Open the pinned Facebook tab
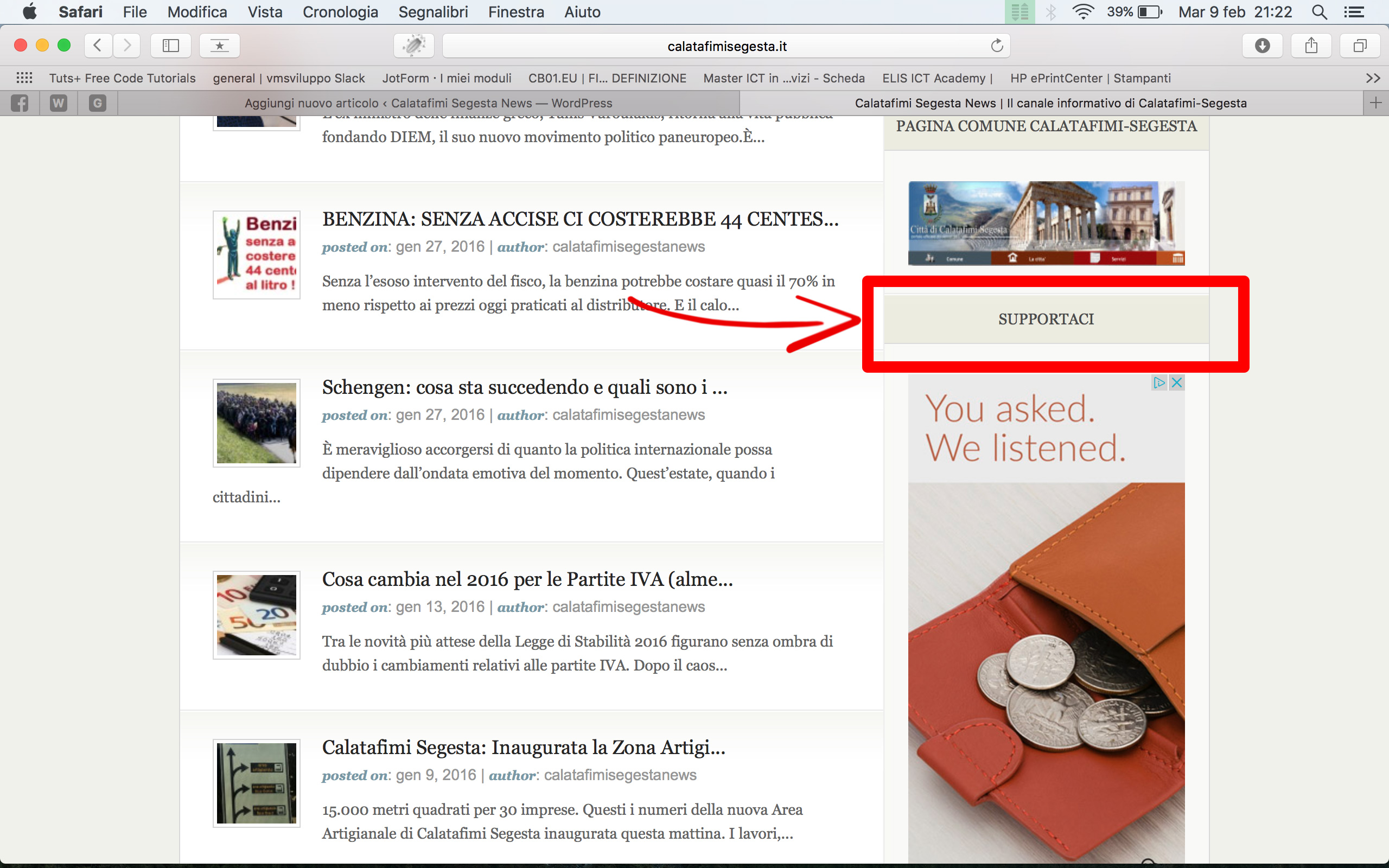The height and width of the screenshot is (868, 1389). (20, 103)
